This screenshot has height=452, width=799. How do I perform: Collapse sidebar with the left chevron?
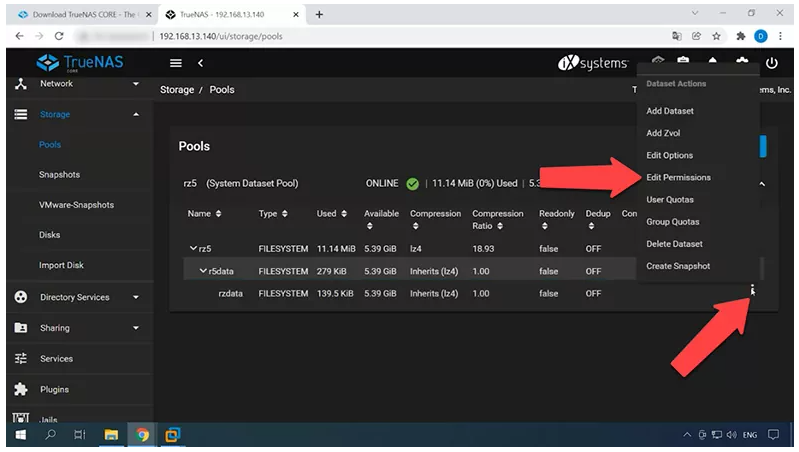(x=200, y=63)
